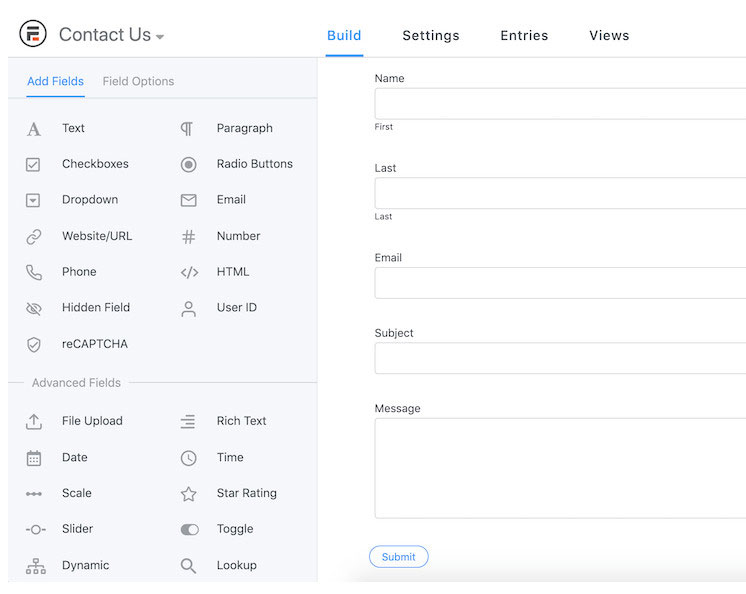The height and width of the screenshot is (594, 746).
Task: Add the Website/URL link field
Action: point(96,236)
